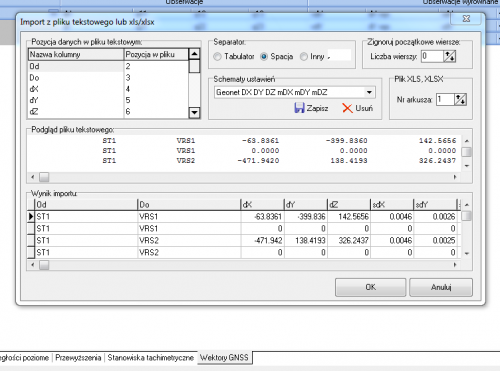Image resolution: width=500 pixels, height=371 pixels.
Task: Click the sdX header in results table
Action: [392, 205]
